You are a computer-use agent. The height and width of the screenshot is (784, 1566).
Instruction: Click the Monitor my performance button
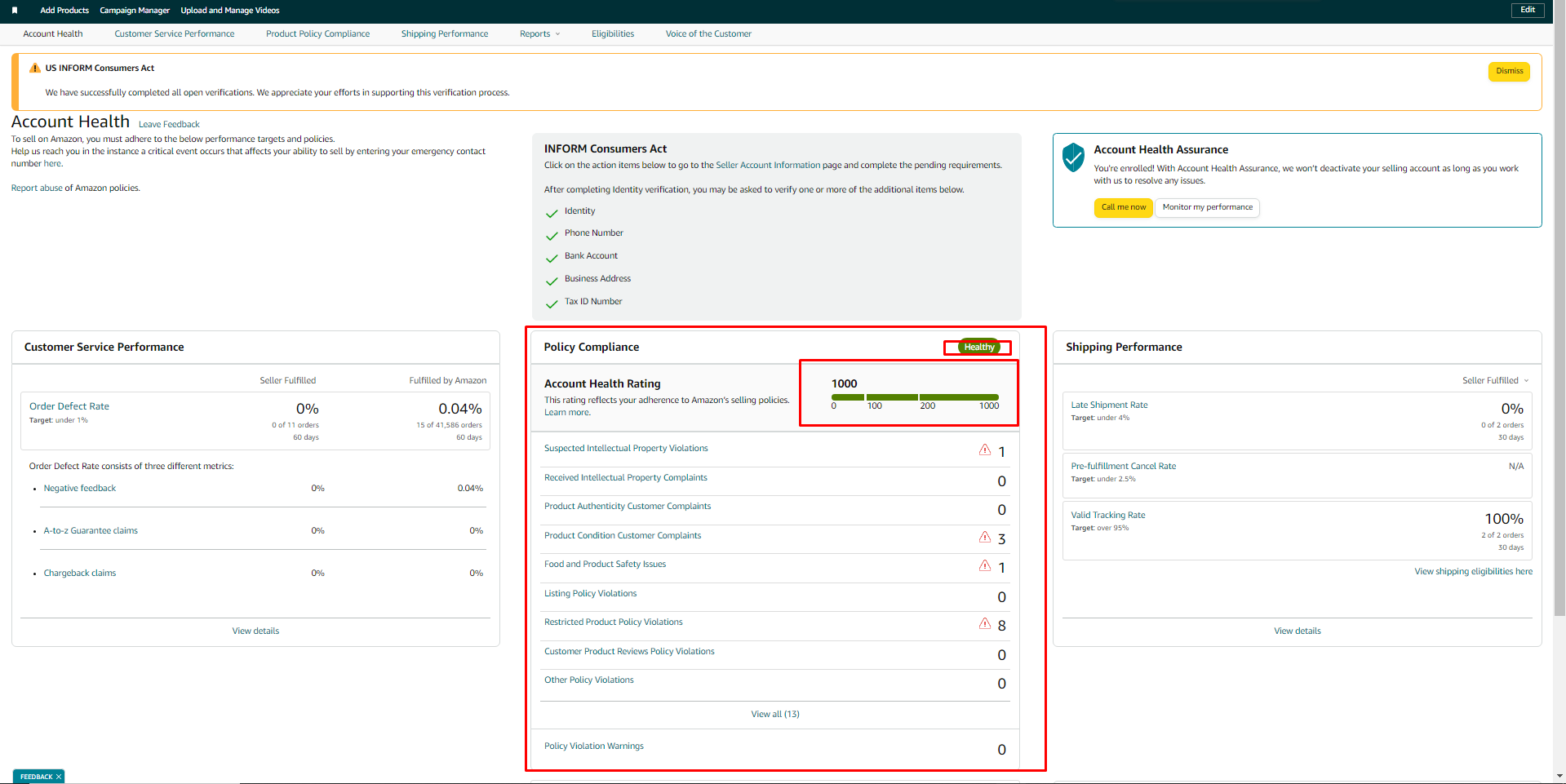click(x=1207, y=207)
